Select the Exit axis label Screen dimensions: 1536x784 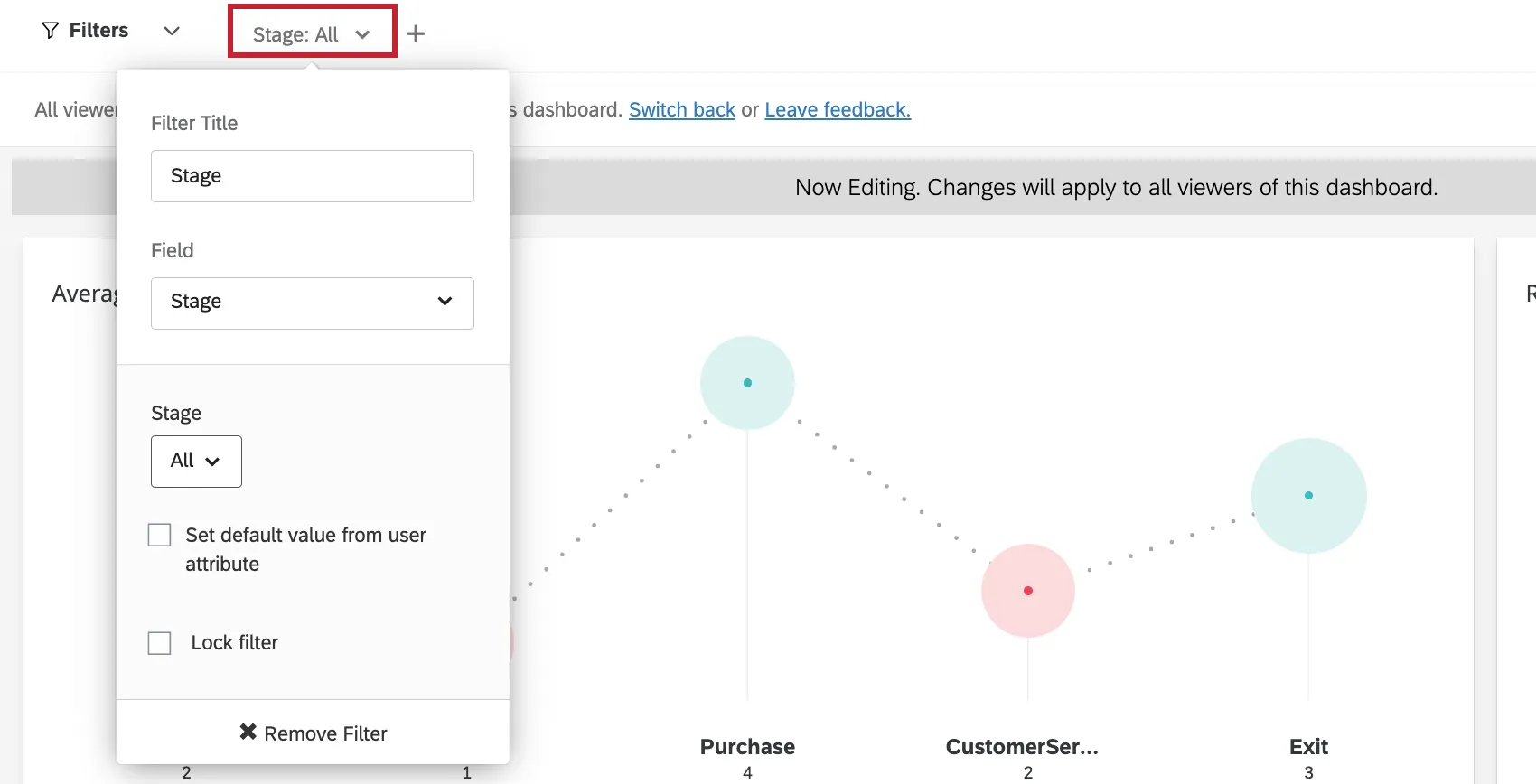click(x=1308, y=747)
